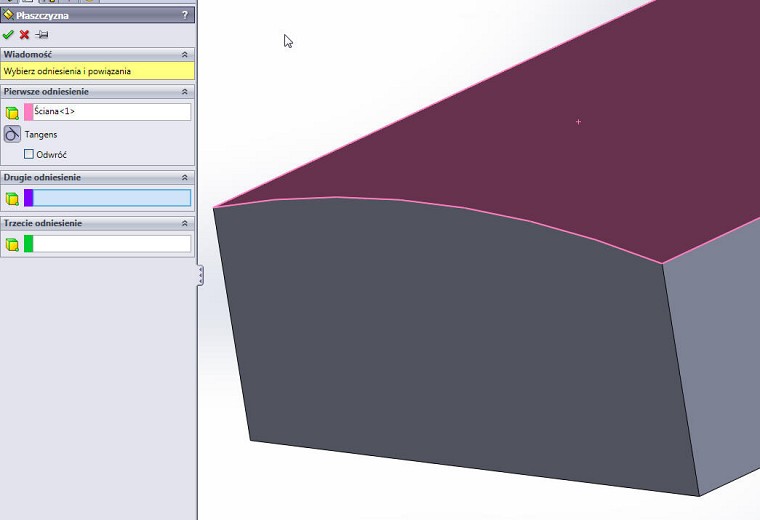Click the third reference cube icon
Screen dimensions: 760x520
(12, 244)
